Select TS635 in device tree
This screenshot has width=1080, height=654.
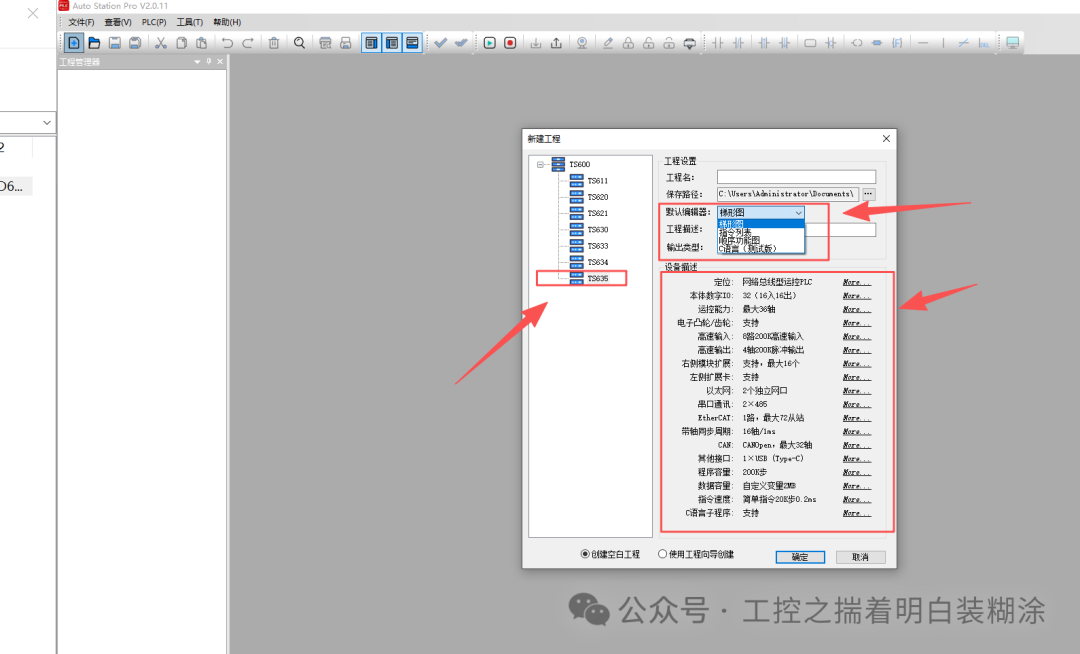[598, 279]
